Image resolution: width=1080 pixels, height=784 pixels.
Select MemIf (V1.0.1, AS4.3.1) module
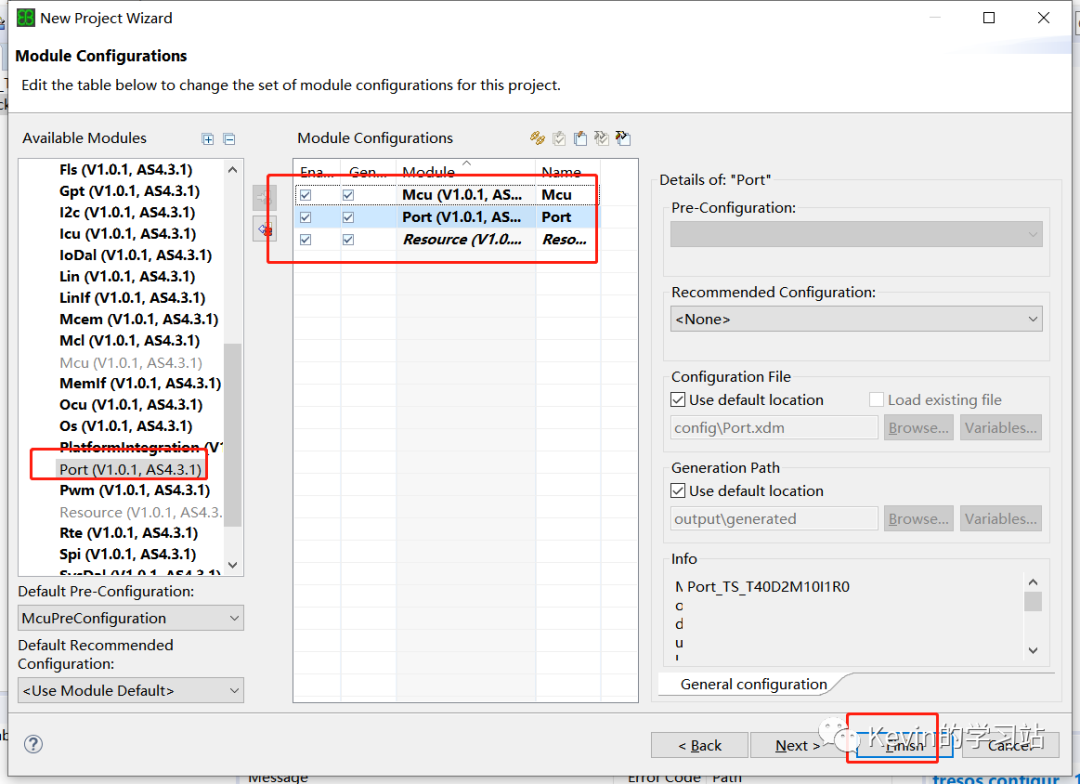140,383
